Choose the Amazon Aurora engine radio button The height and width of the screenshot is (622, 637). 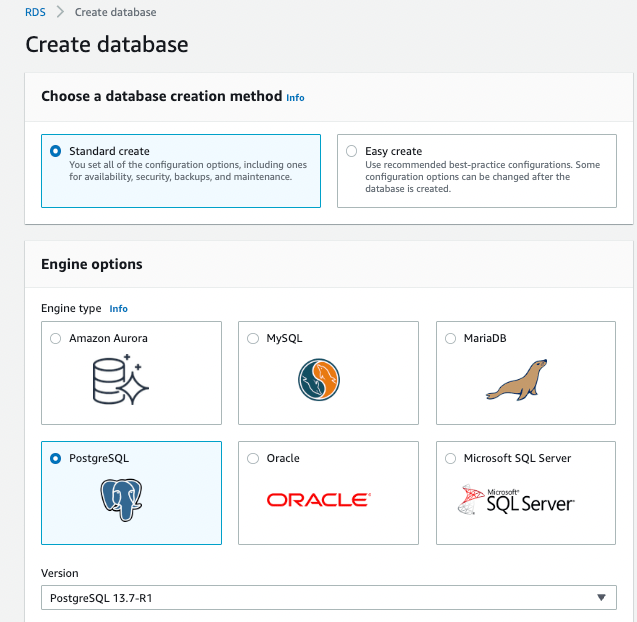[56, 338]
